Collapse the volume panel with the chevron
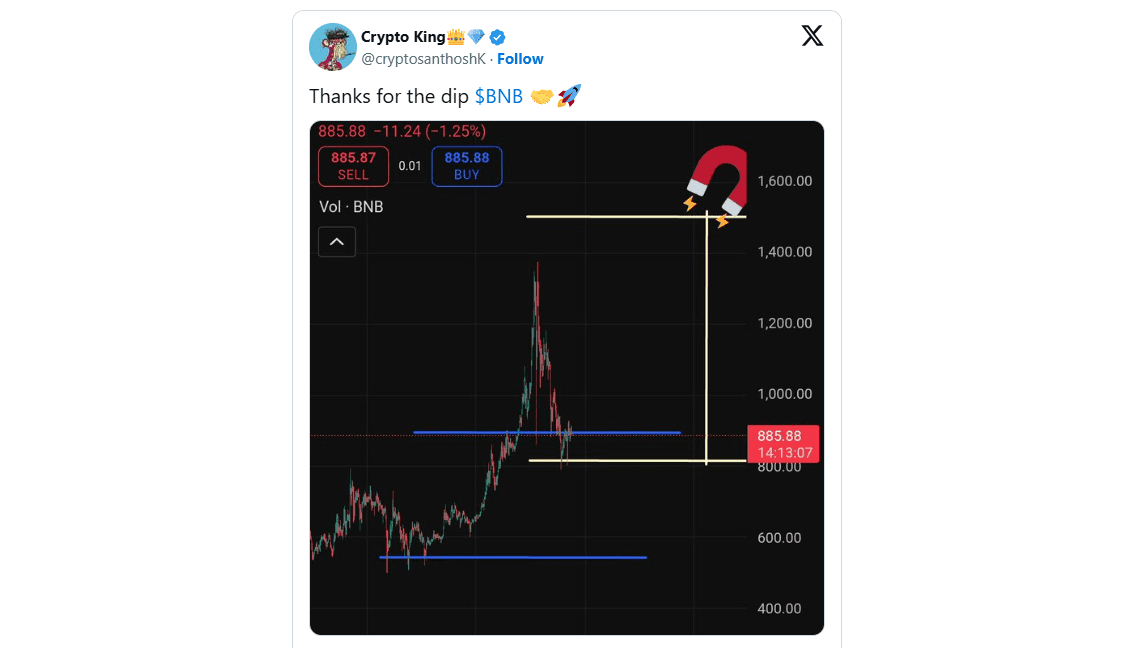The image size is (1127, 648). [x=337, y=241]
